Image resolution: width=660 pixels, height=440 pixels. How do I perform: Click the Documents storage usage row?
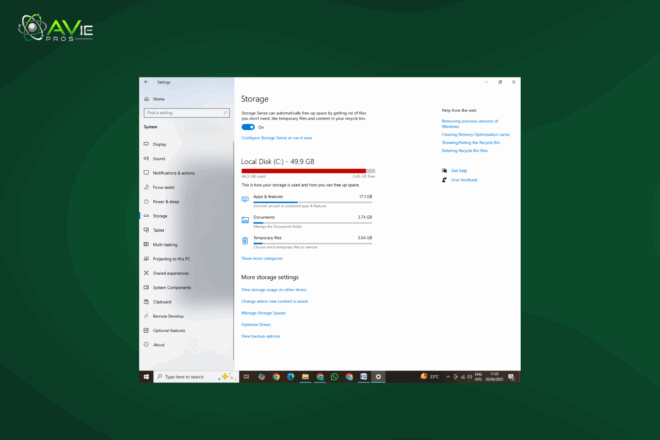click(307, 221)
